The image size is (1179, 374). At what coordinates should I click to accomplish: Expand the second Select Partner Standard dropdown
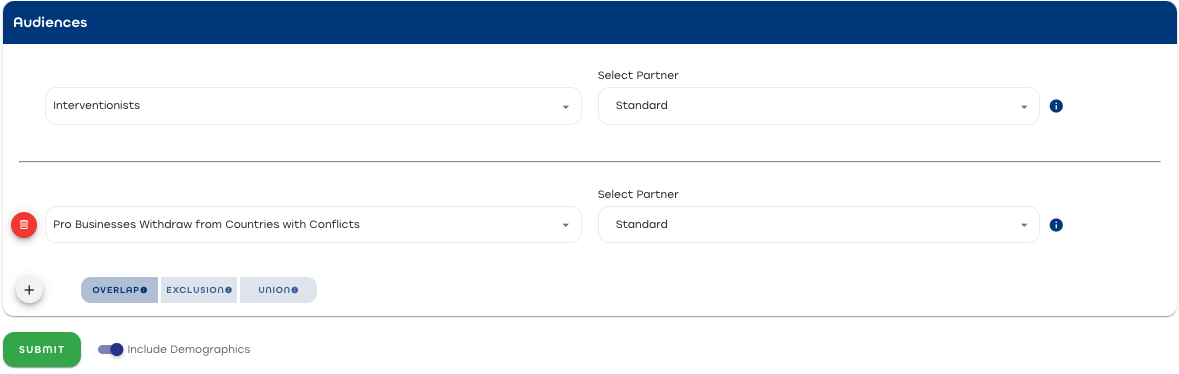pyautogui.click(x=819, y=224)
